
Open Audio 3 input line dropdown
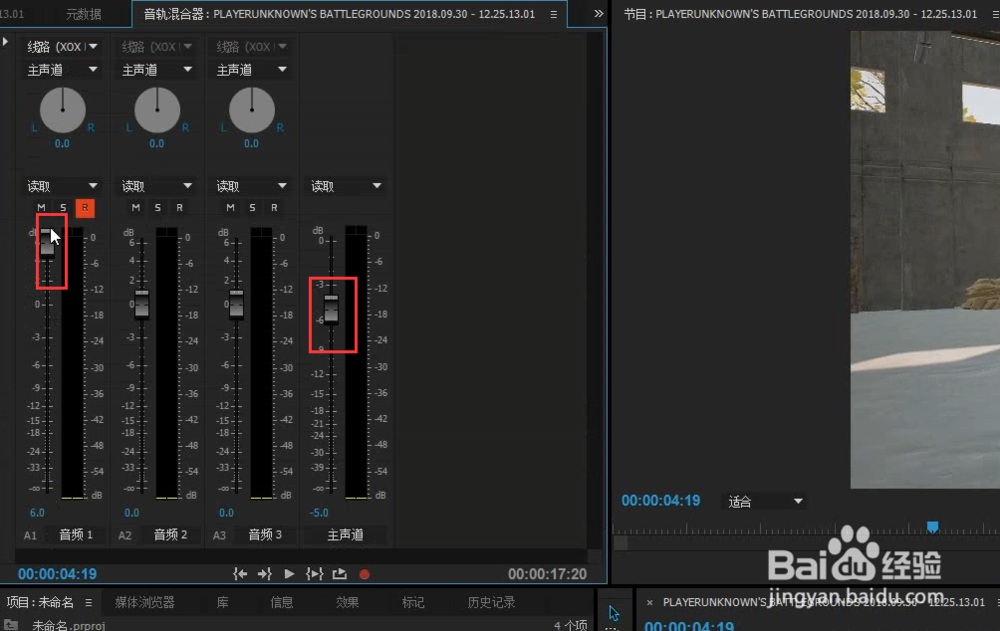[251, 47]
